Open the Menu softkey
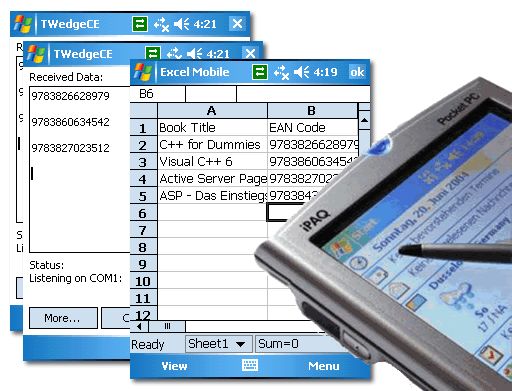Image resolution: width=512 pixels, height=391 pixels. coord(323,366)
